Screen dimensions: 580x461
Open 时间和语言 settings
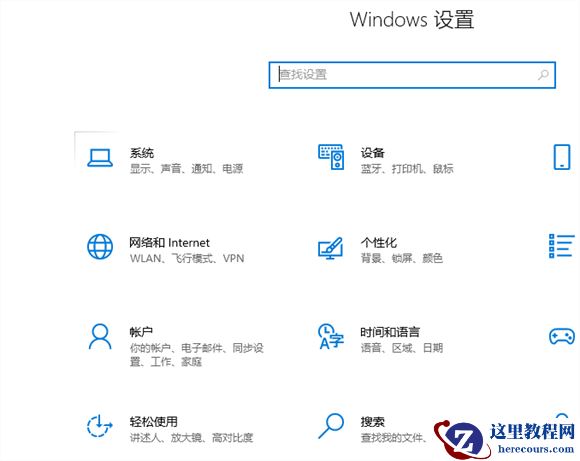pyautogui.click(x=390, y=332)
